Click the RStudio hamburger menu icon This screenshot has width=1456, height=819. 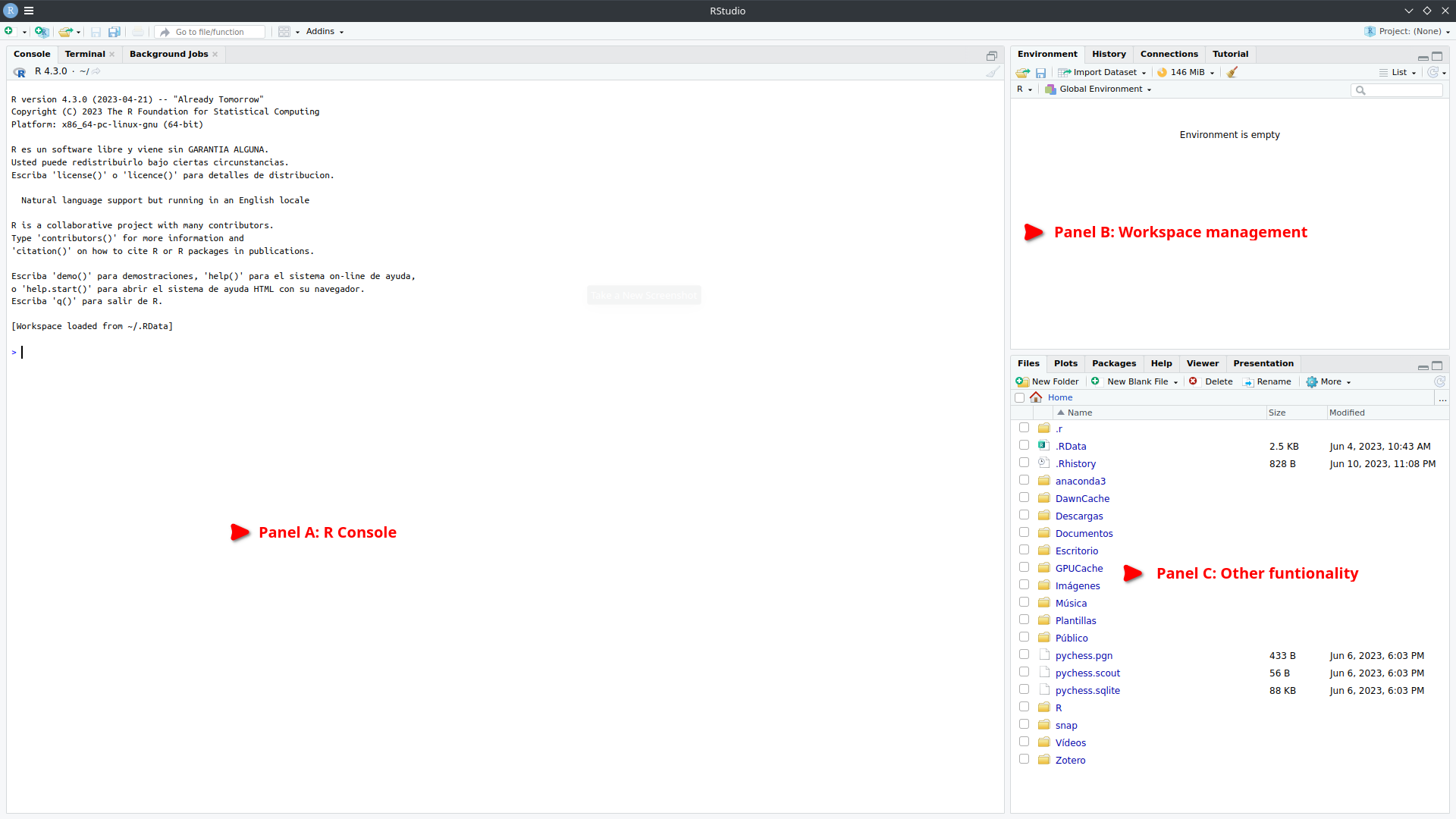click(29, 11)
